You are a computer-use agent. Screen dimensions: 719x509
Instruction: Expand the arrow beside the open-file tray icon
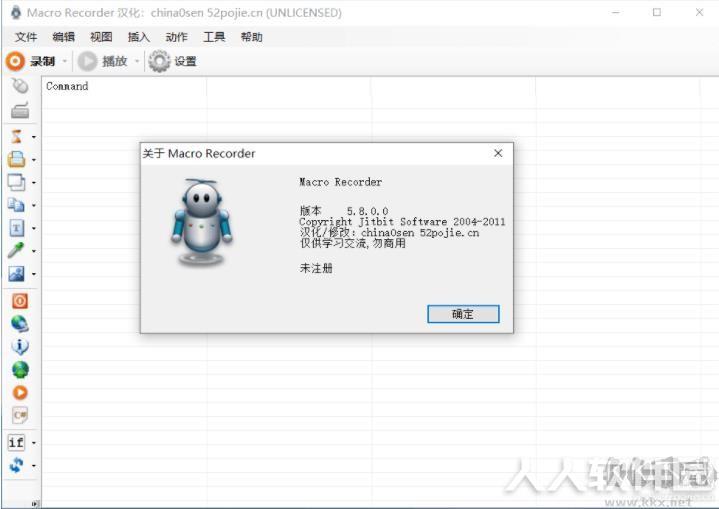pyautogui.click(x=34, y=160)
